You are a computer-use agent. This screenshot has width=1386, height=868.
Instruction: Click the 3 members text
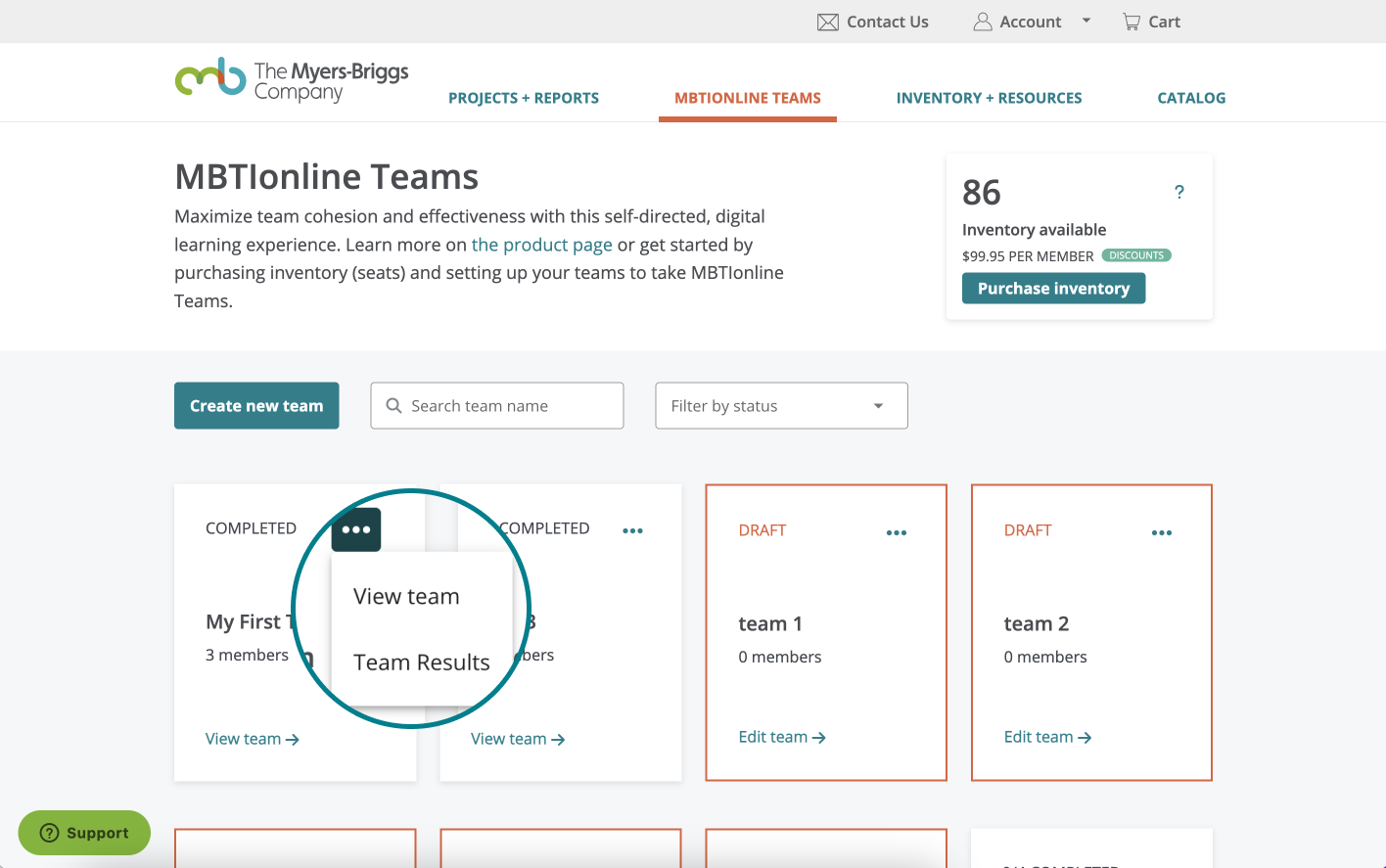coord(247,655)
